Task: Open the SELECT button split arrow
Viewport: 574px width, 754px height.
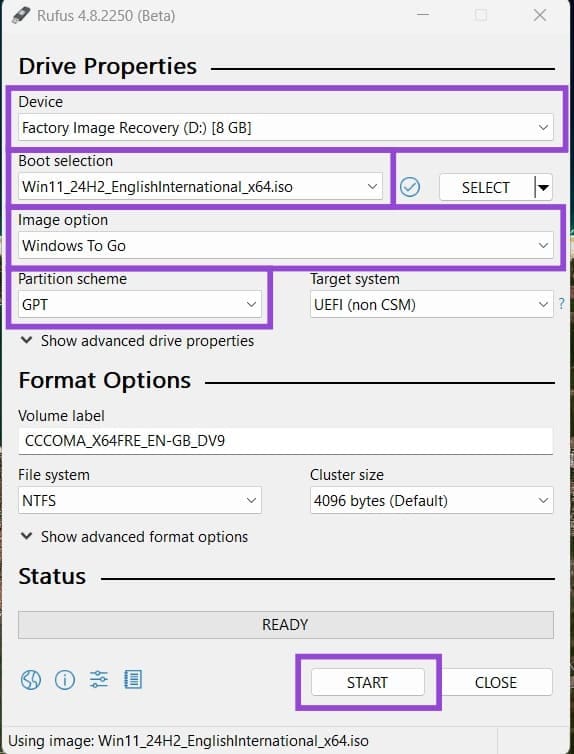Action: coord(544,187)
